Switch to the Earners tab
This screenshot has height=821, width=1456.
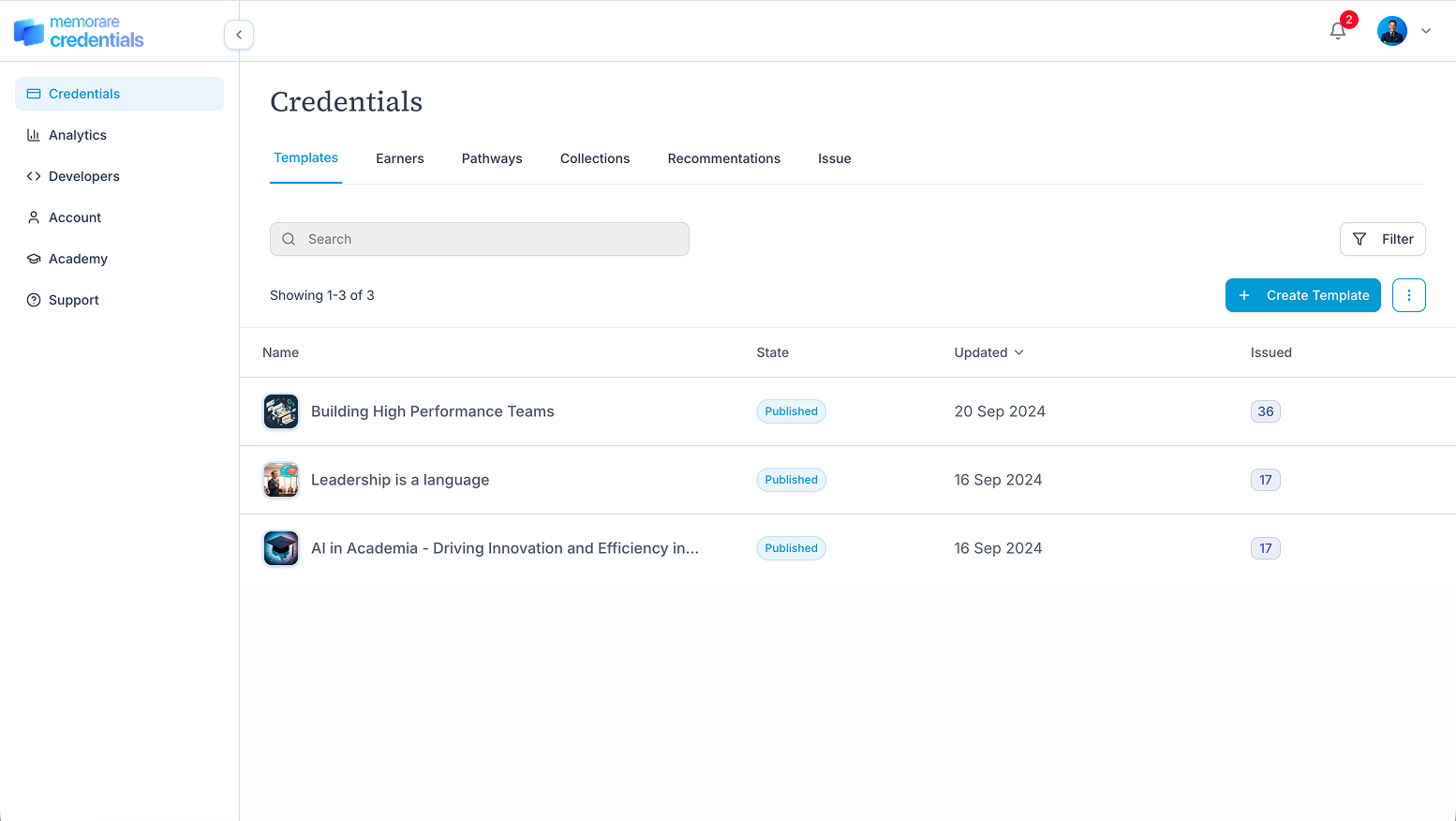[400, 158]
